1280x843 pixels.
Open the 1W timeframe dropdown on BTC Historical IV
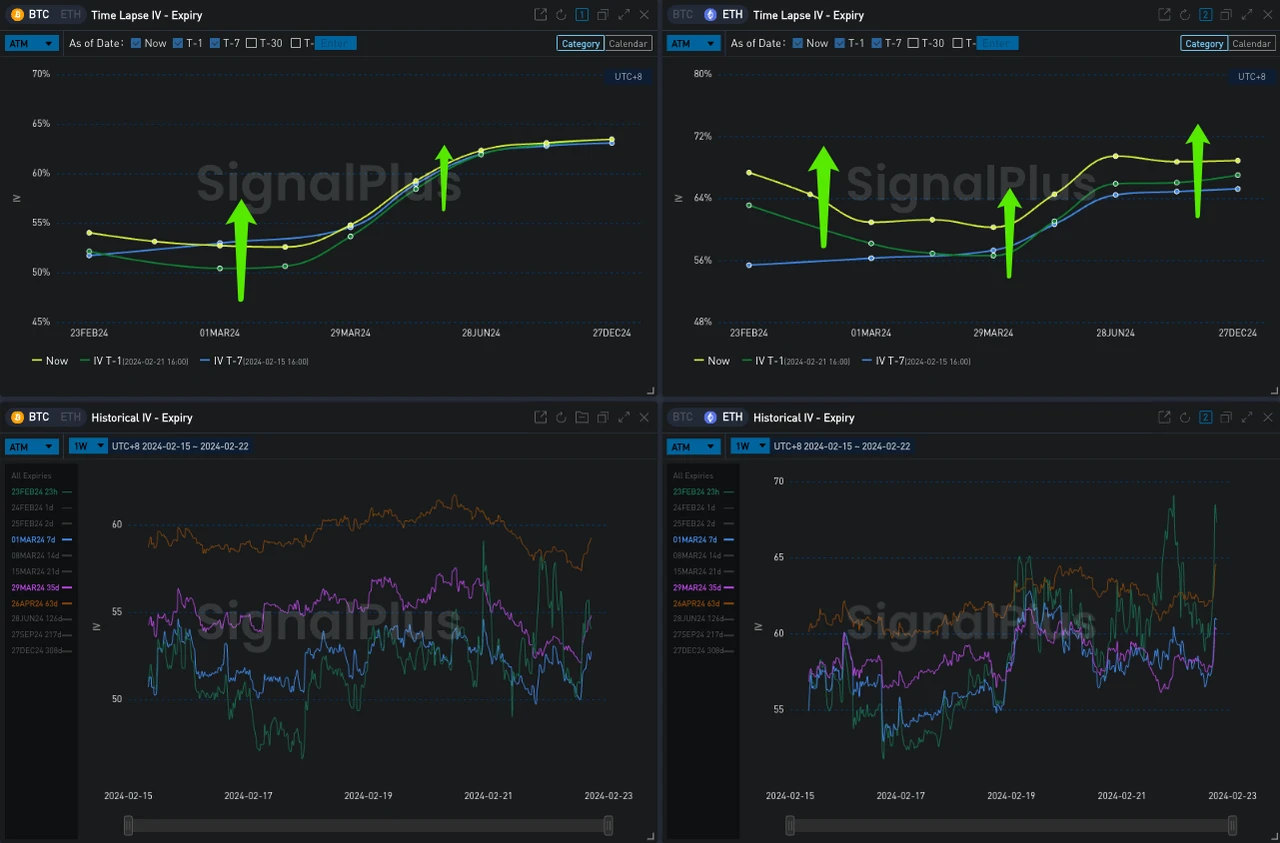[88, 446]
